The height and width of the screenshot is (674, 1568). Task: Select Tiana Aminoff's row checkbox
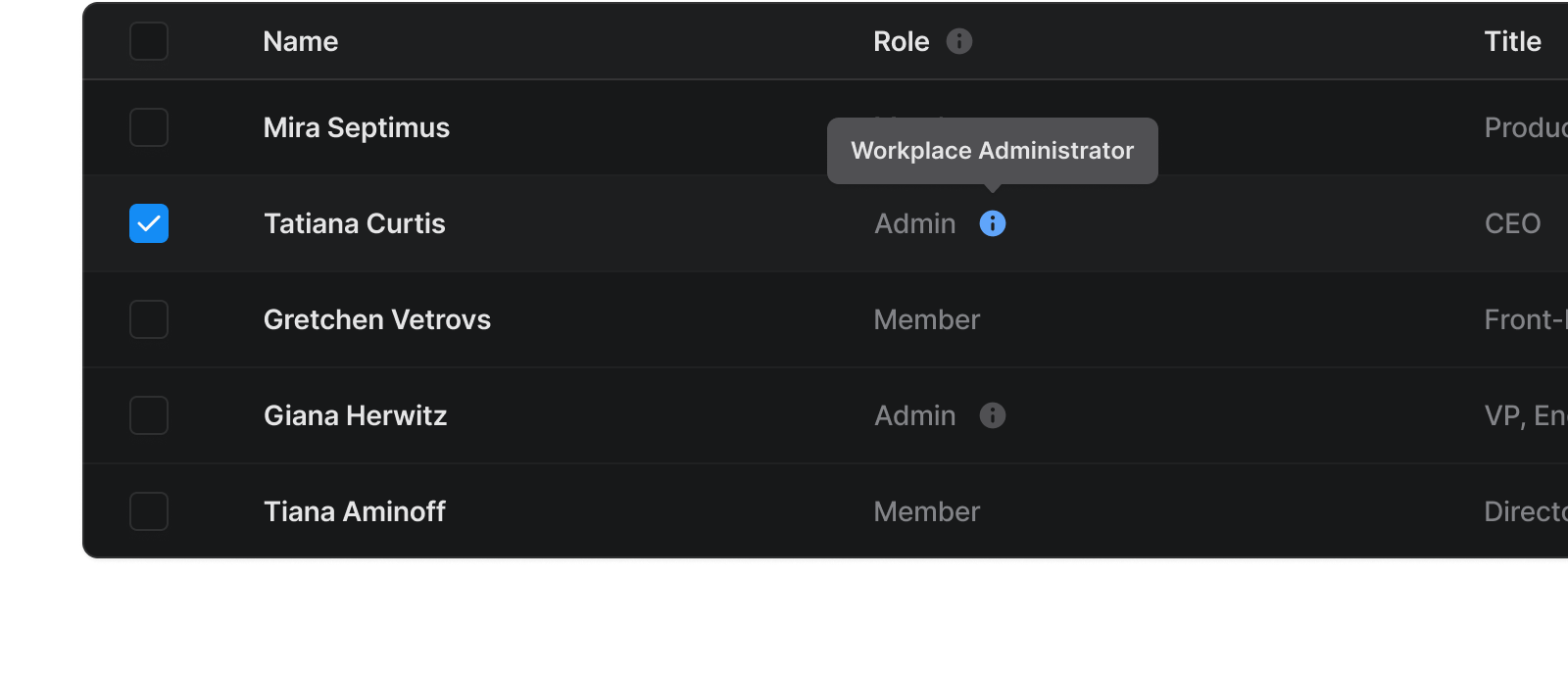click(x=149, y=511)
